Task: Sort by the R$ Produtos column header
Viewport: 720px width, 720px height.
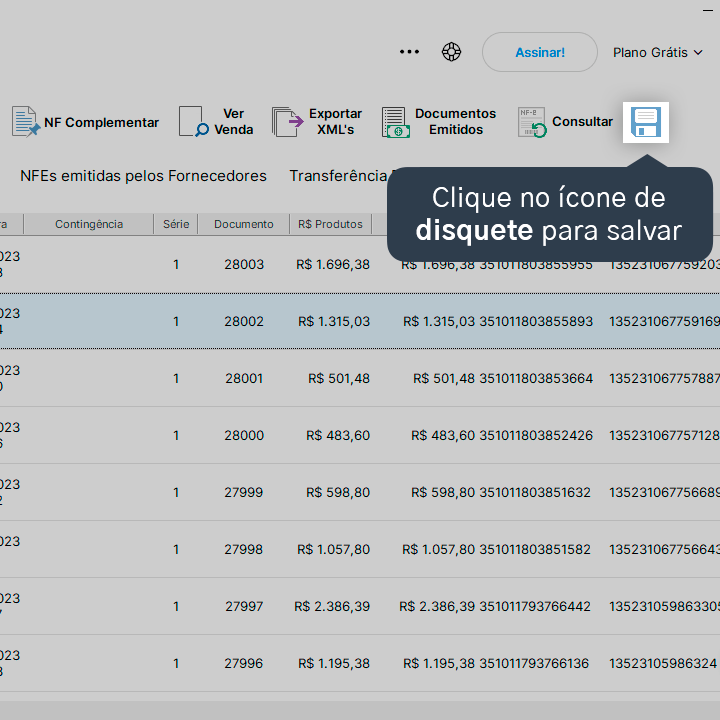Action: (x=330, y=224)
